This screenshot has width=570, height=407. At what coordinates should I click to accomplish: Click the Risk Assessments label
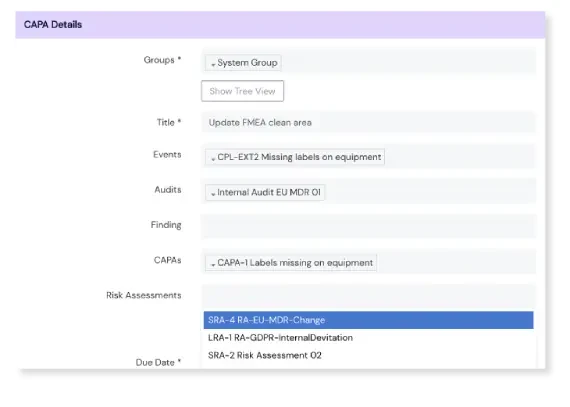point(144,295)
